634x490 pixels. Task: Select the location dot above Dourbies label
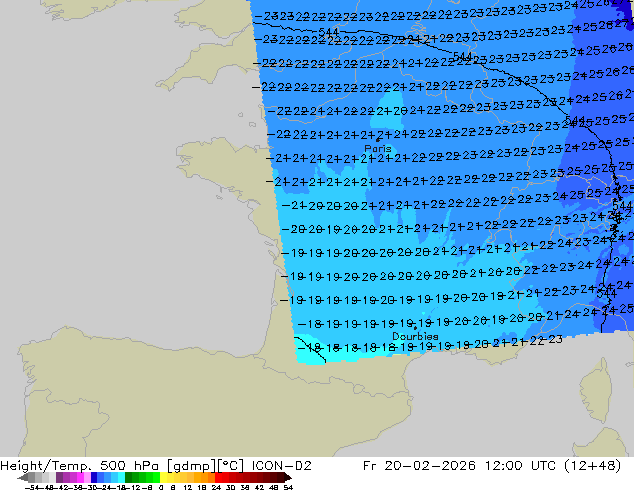coord(415,328)
